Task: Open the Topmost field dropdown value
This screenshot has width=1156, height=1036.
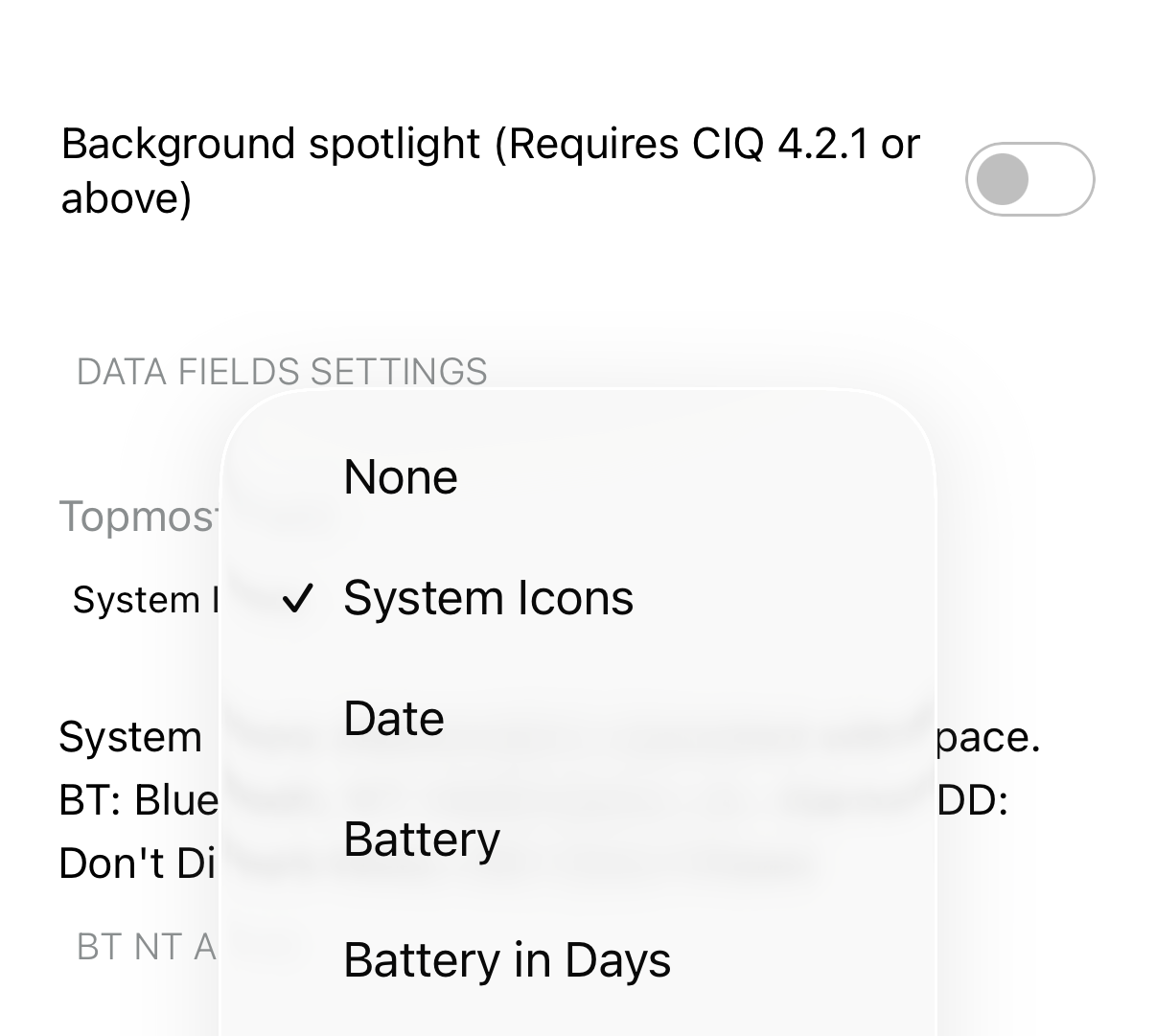Action: tap(145, 601)
